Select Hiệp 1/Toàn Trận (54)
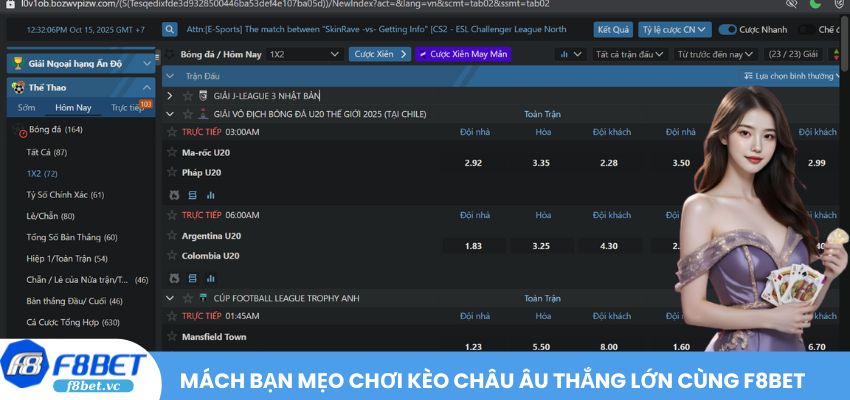The width and height of the screenshot is (850, 400). coord(67,259)
